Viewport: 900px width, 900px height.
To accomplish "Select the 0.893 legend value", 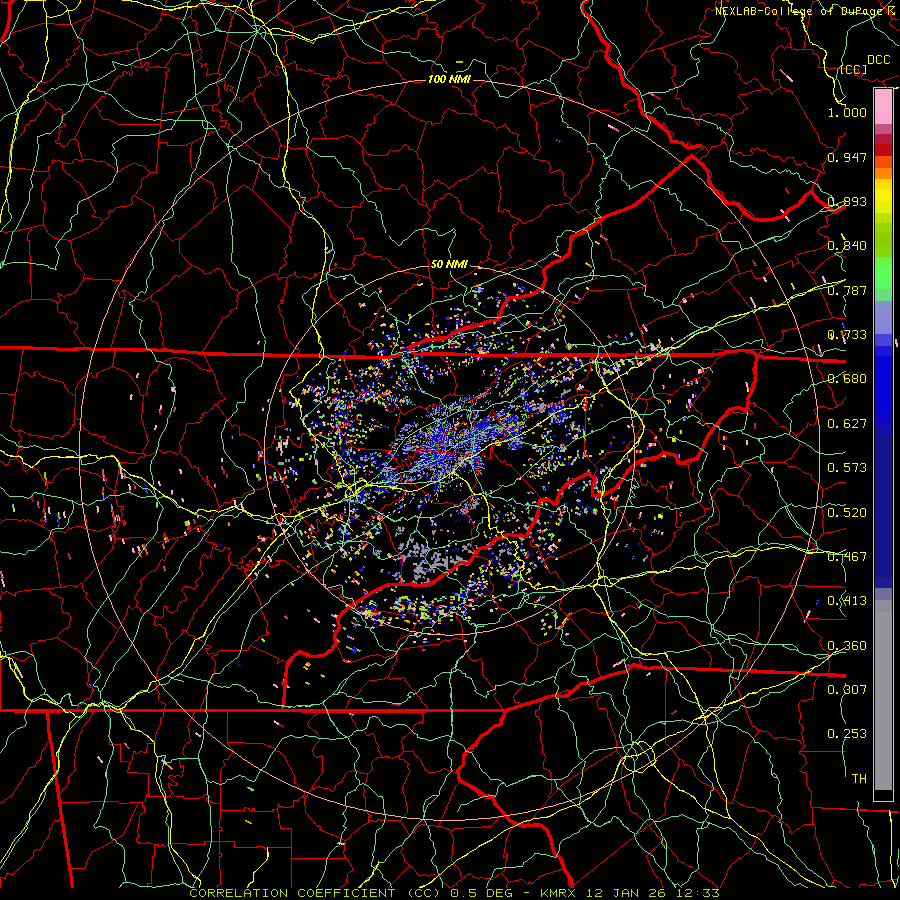I will pos(847,201).
